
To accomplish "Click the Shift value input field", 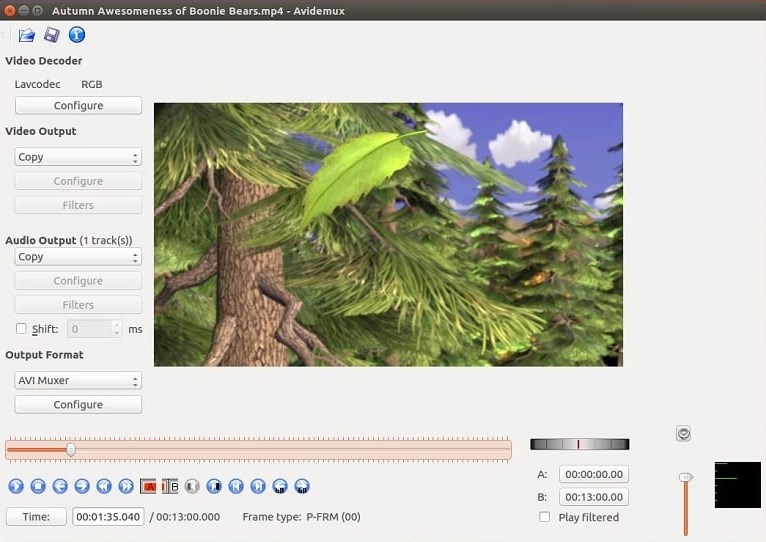I will click(89, 329).
